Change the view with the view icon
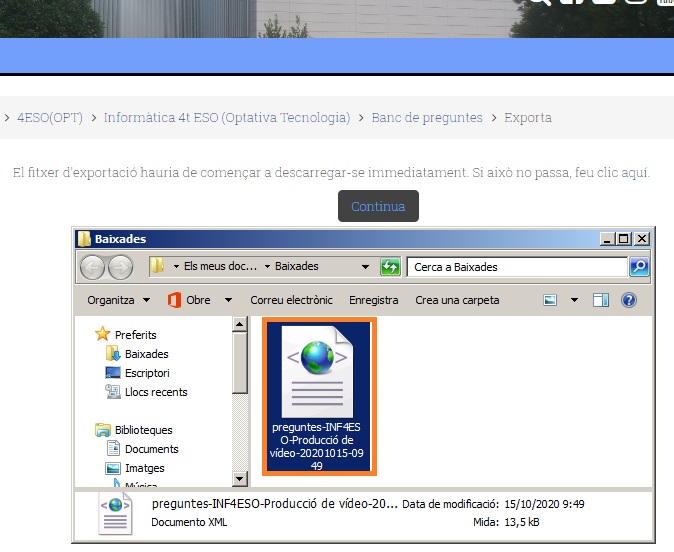Screen dimensions: 674x552 (550, 300)
